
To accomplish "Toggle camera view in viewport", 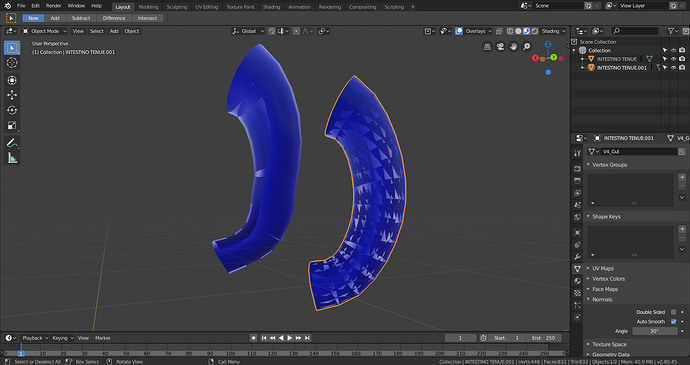I will pos(500,47).
